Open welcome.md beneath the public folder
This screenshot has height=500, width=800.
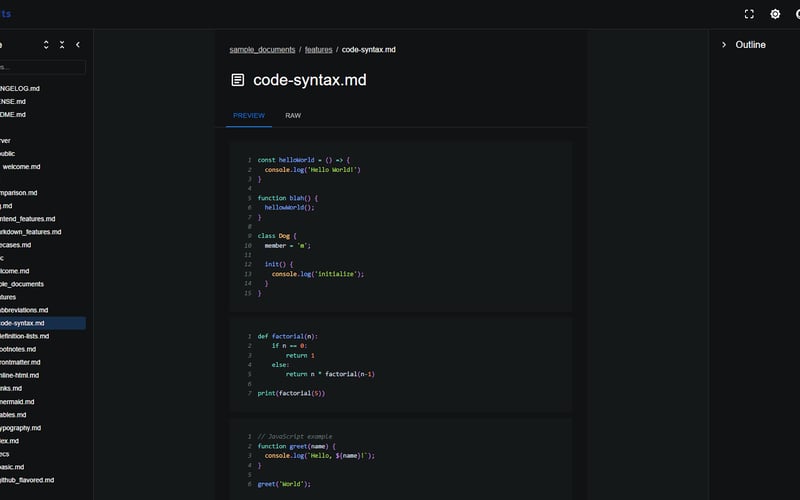21,167
